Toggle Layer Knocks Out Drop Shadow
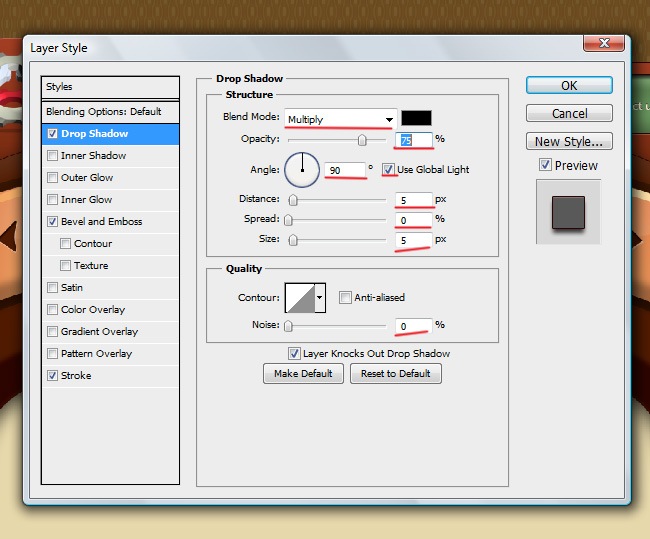Viewport: 650px width, 539px height. (x=294, y=353)
